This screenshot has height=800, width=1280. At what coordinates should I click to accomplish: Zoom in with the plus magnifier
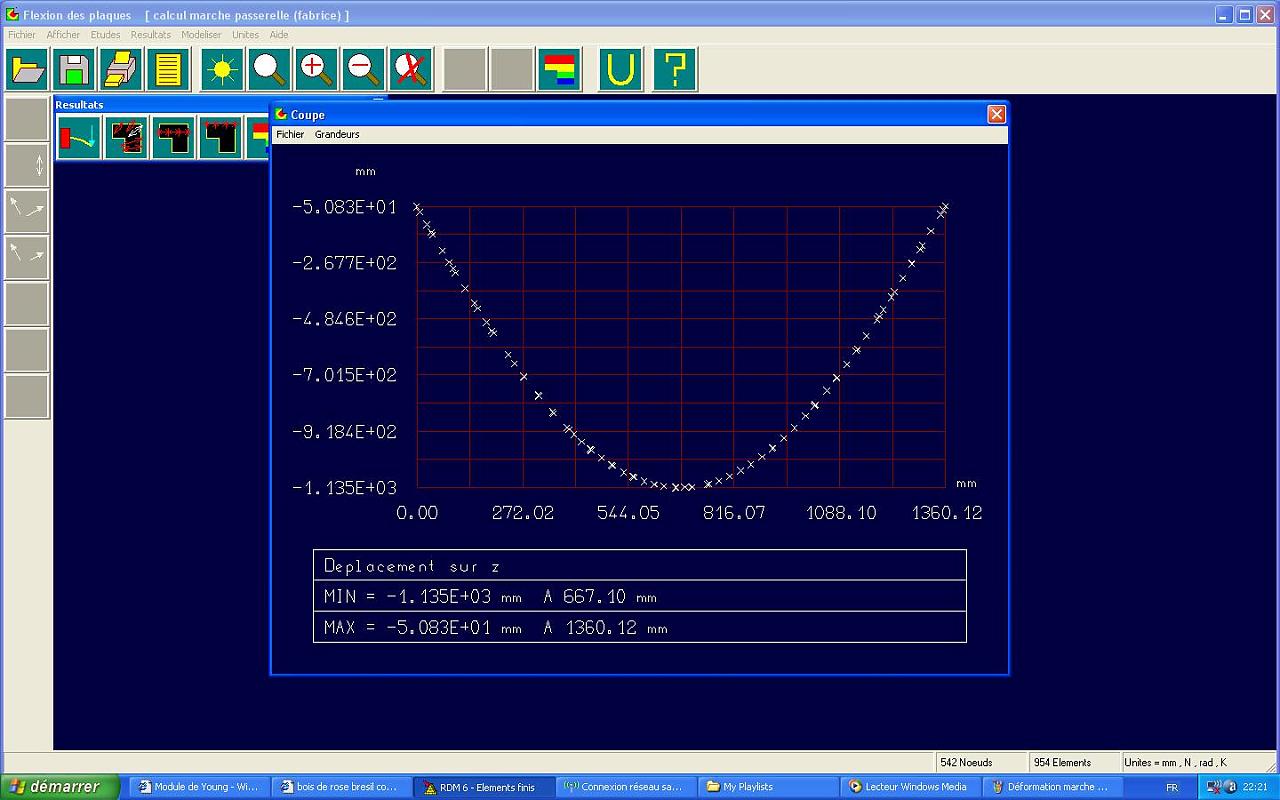(x=316, y=70)
